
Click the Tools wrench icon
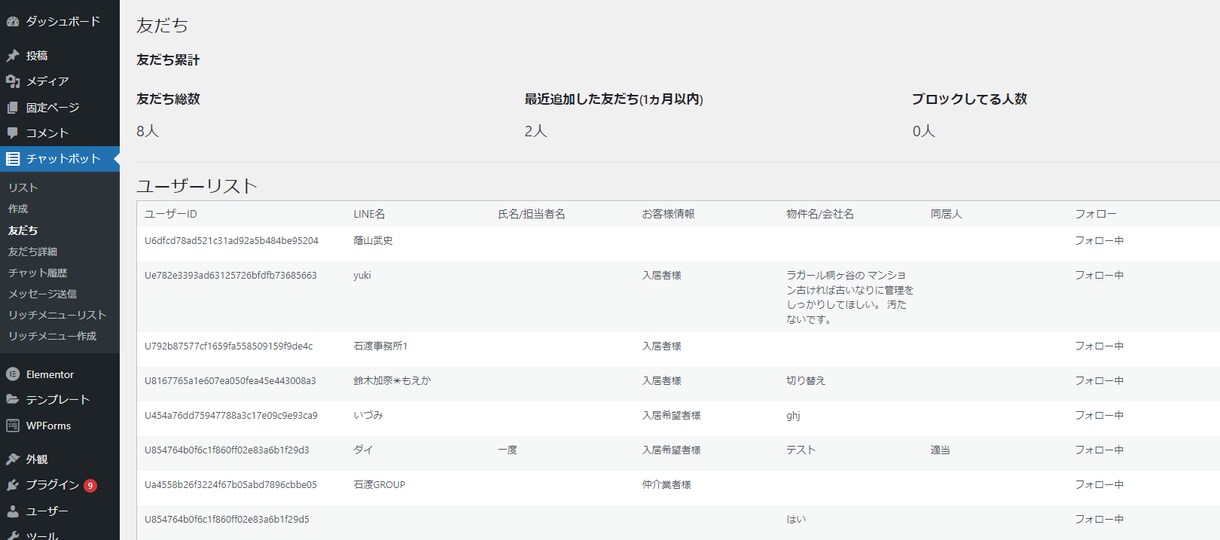[13, 535]
